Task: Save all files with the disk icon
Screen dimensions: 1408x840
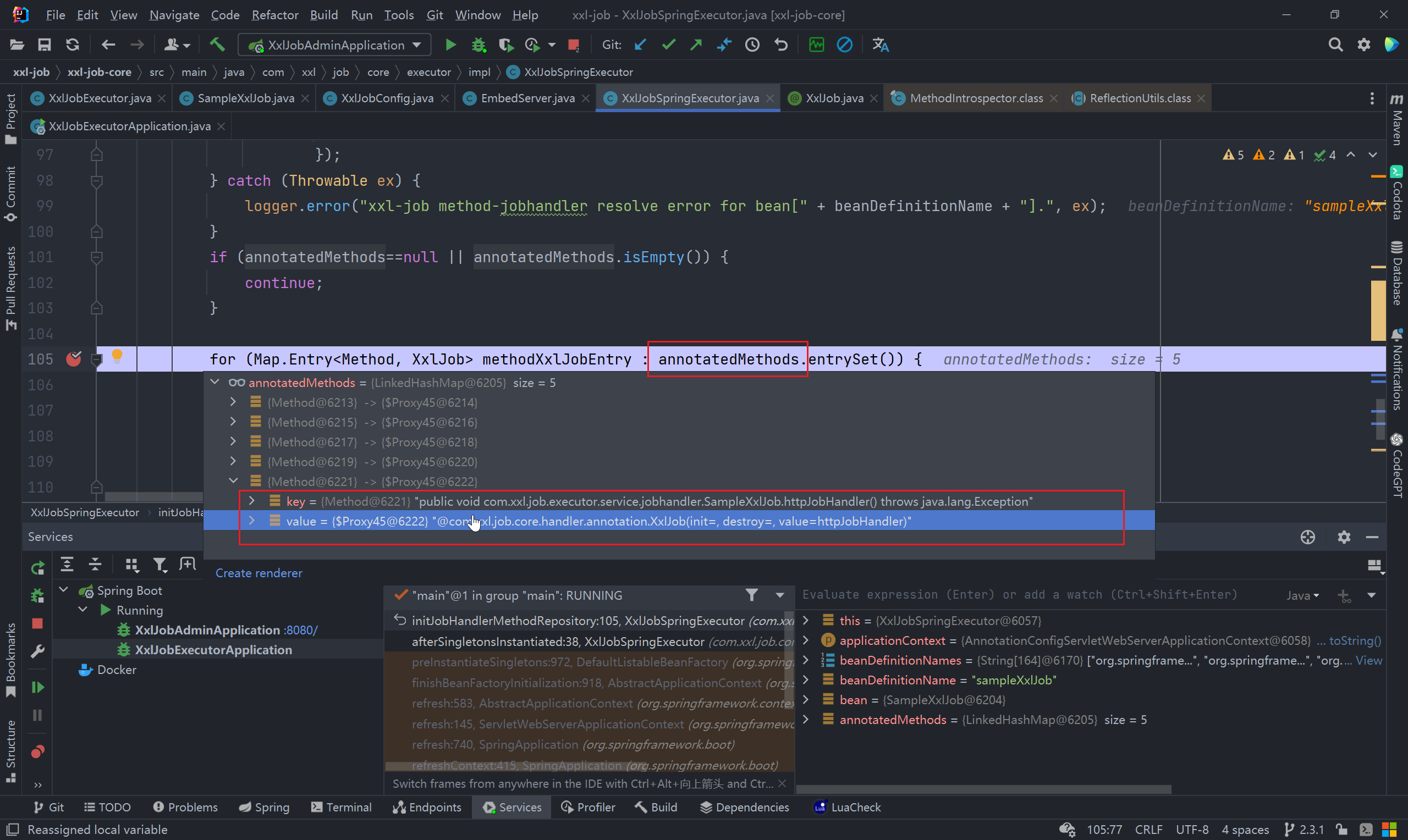Action: (44, 45)
